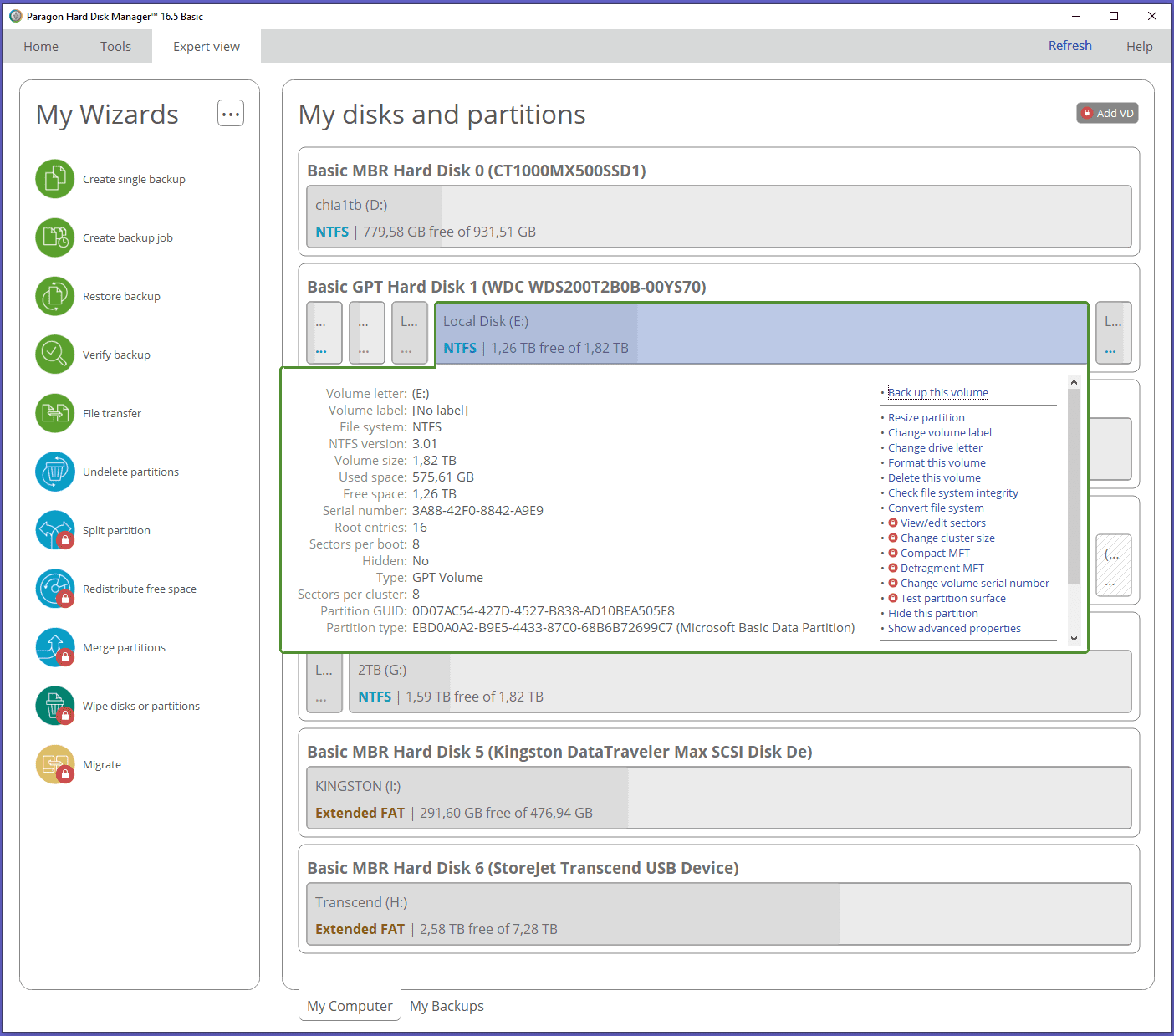Click the Refresh button
The height and width of the screenshot is (1036, 1174).
click(x=1070, y=46)
